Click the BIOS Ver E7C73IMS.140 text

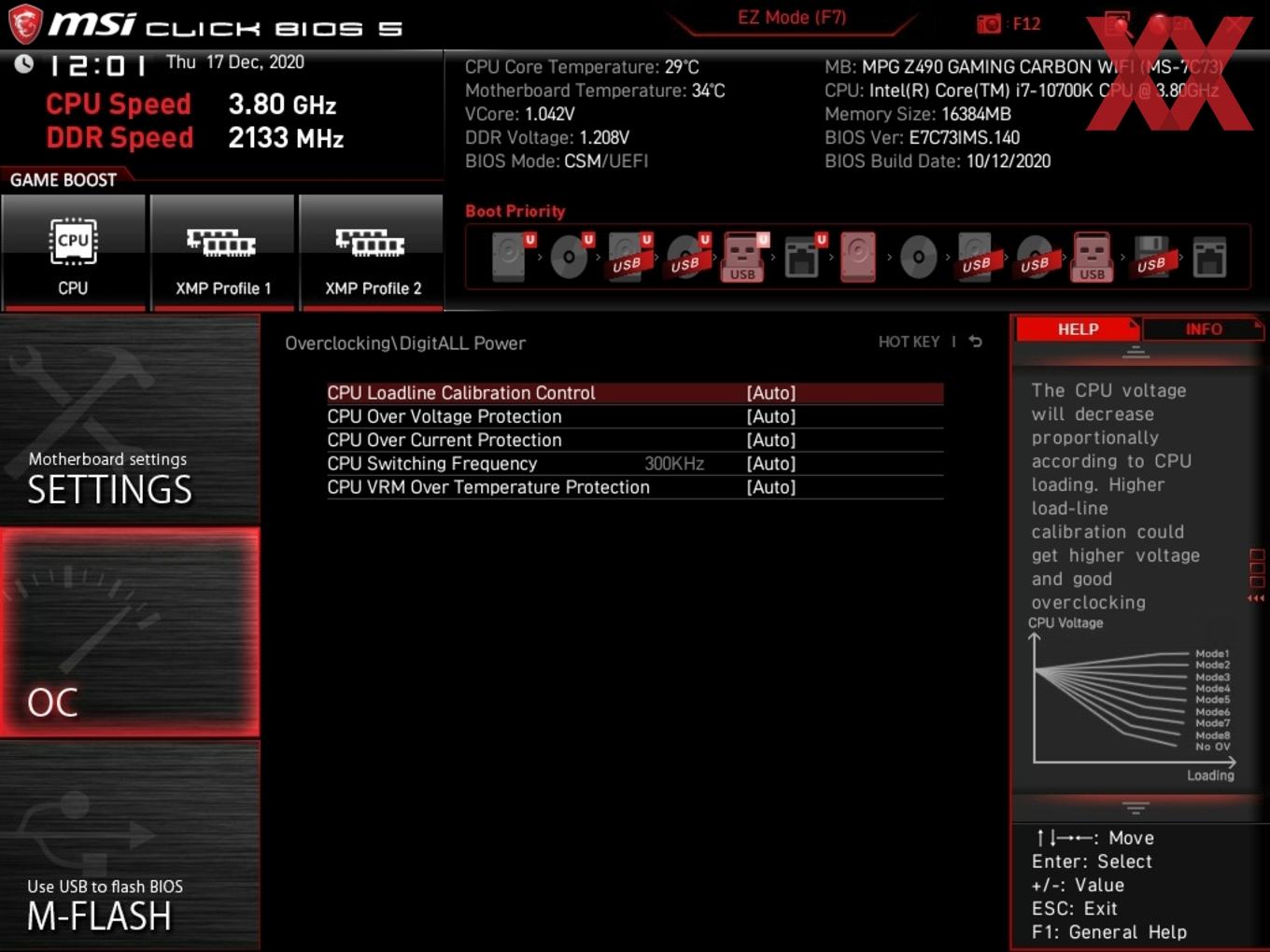coord(922,137)
